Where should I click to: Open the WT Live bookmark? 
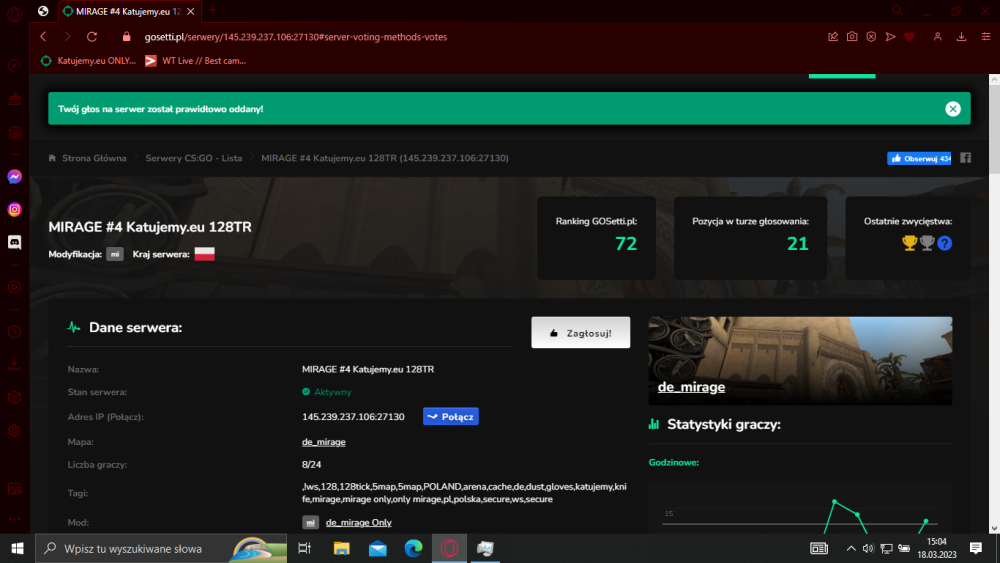(x=195, y=61)
